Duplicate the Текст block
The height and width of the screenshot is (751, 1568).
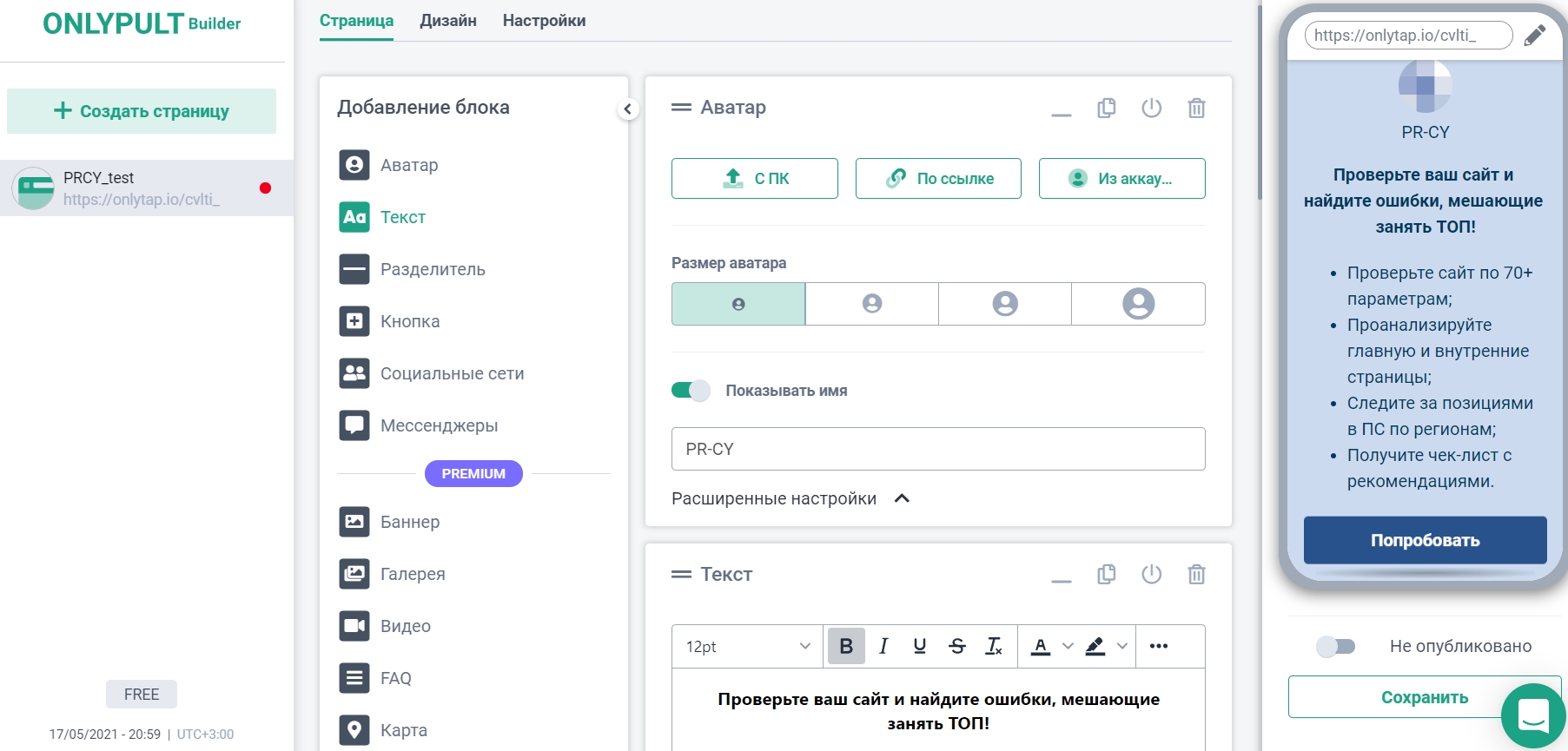pos(1107,574)
